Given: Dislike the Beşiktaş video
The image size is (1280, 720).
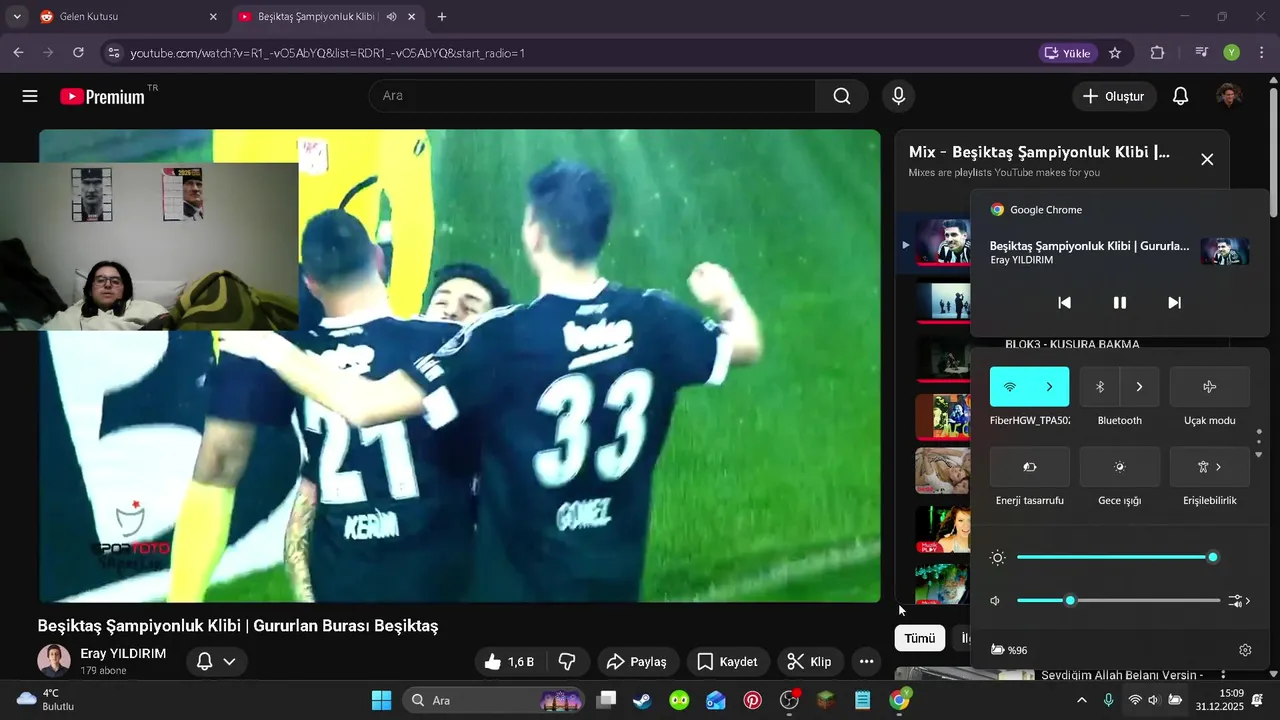Looking at the screenshot, I should (567, 661).
